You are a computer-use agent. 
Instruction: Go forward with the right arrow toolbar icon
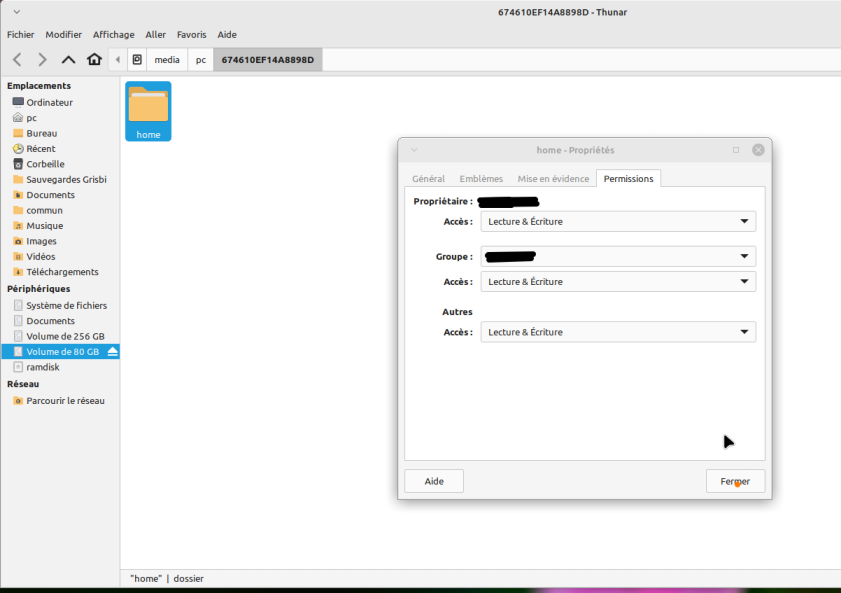tap(42, 60)
